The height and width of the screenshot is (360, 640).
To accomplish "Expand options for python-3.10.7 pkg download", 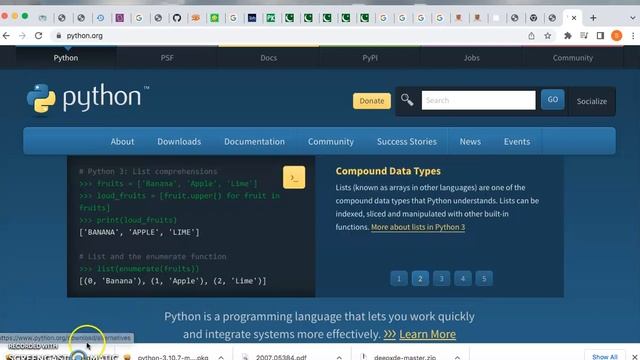I will (221, 357).
